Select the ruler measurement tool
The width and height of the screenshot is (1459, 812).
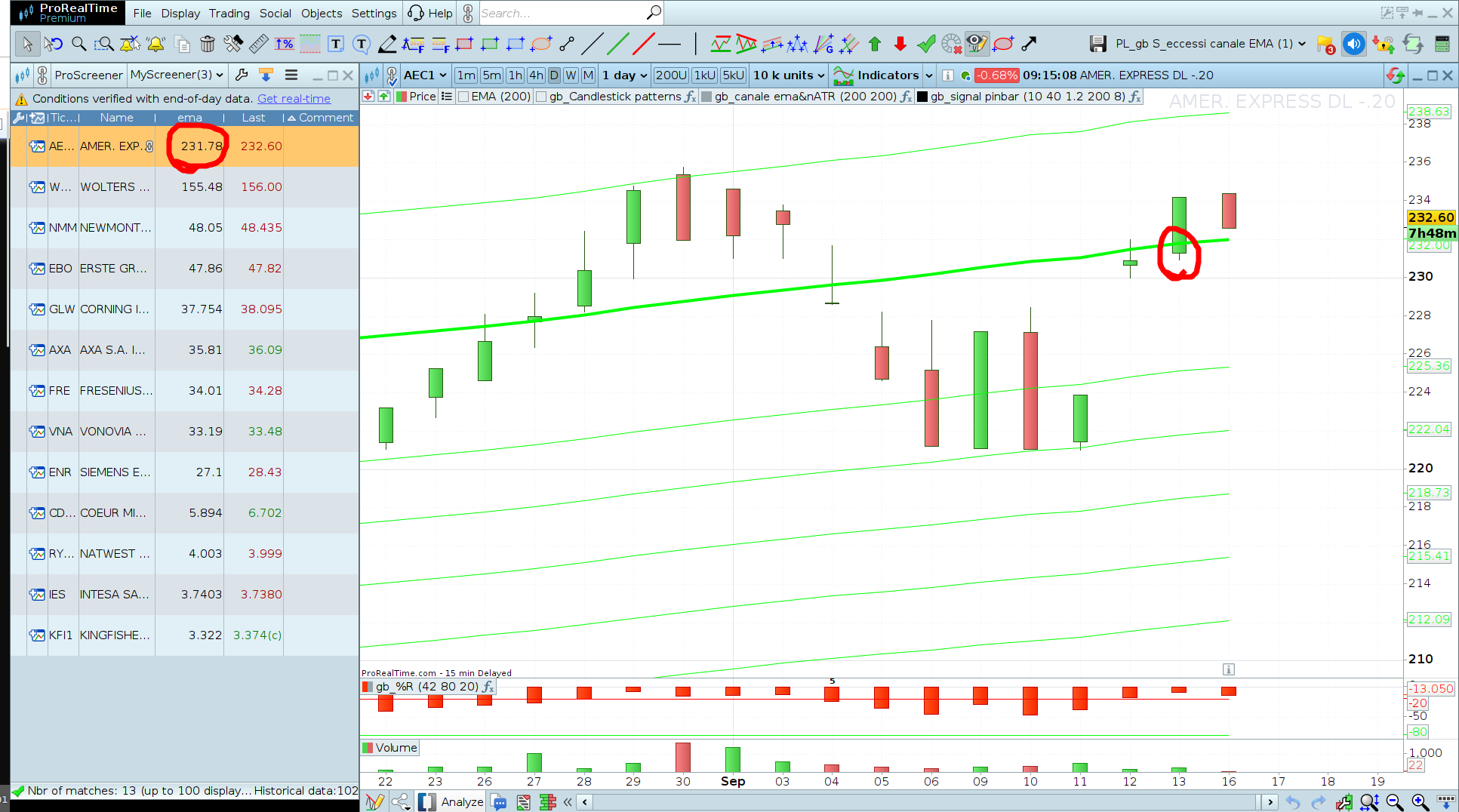click(259, 44)
